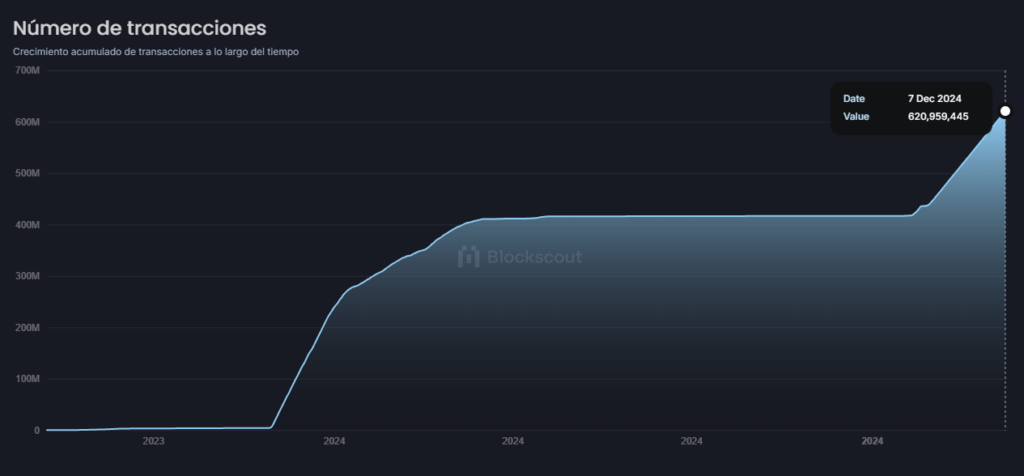Click the Blockscout watermark text
Viewport: 1024px width, 476px height.
pos(534,257)
